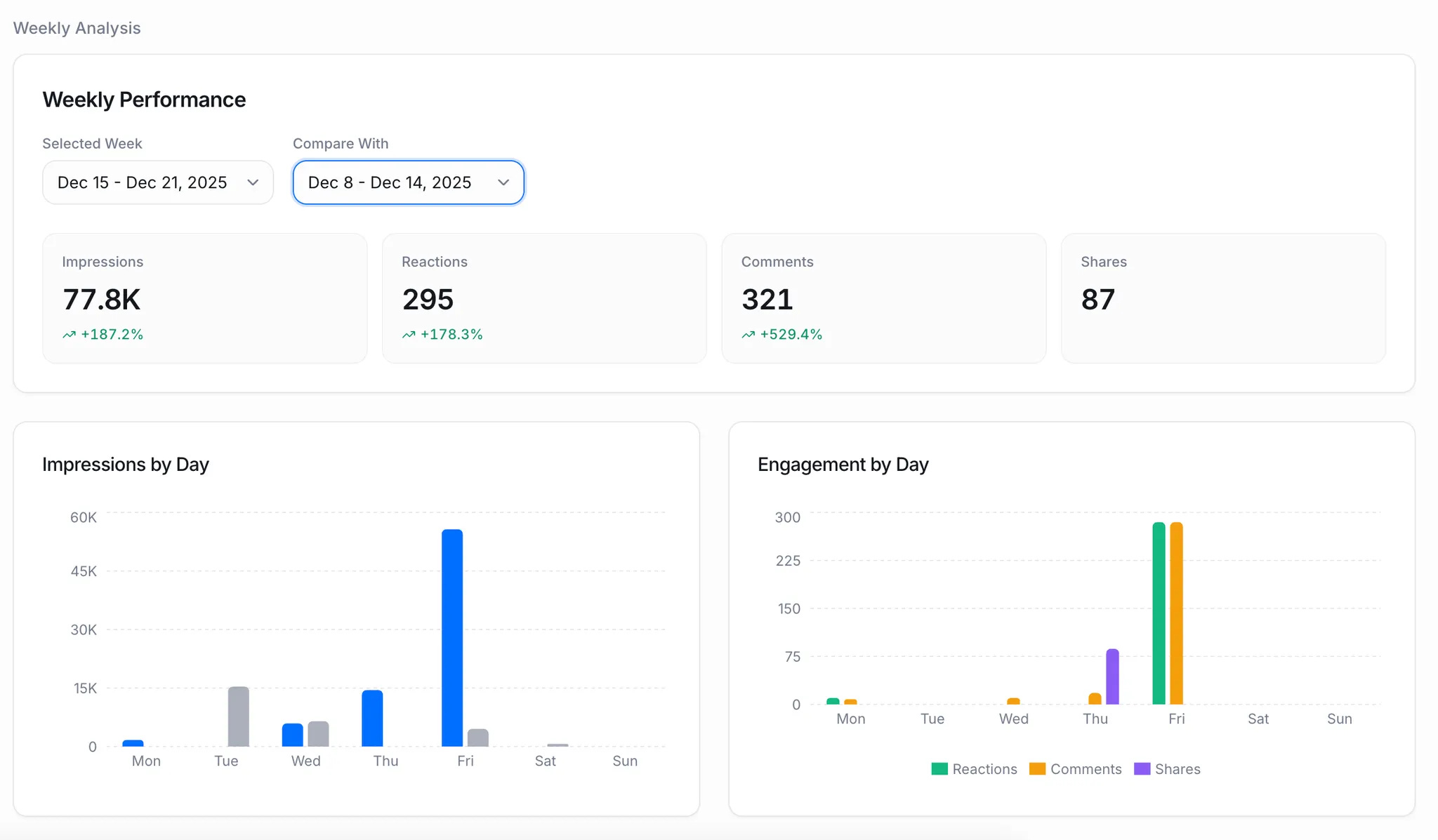This screenshot has height=840, width=1438.
Task: Click the green Reactions legend swatch
Action: pyautogui.click(x=939, y=769)
